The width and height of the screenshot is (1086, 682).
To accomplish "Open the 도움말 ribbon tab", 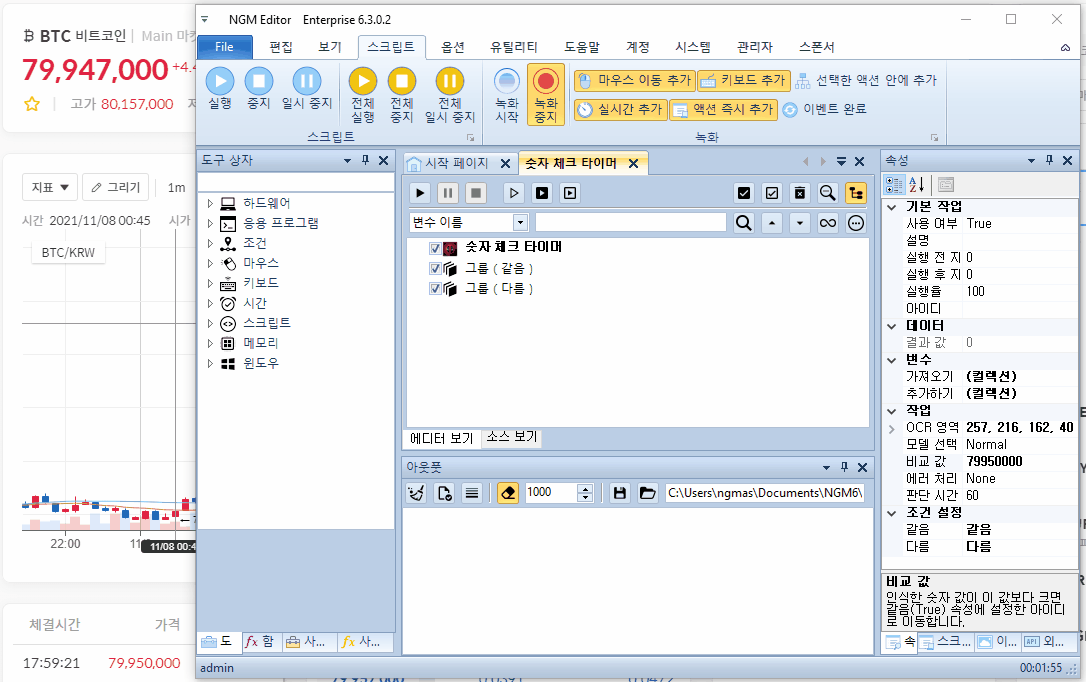I will 582,47.
